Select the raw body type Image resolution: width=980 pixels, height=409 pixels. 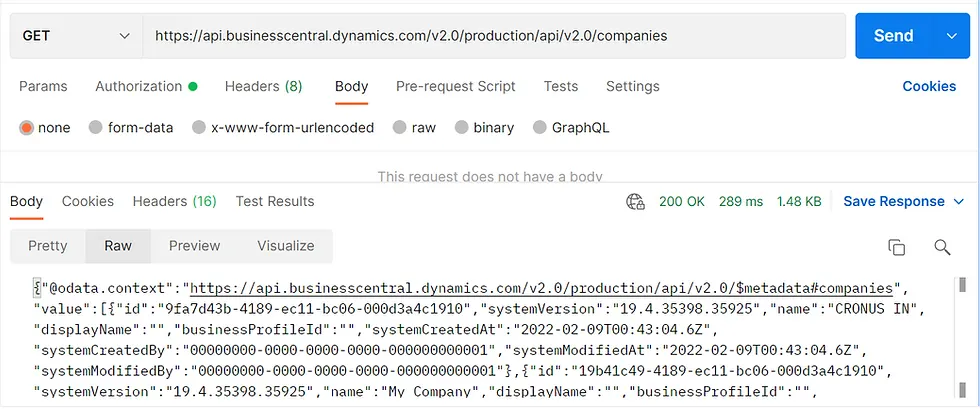pyautogui.click(x=400, y=128)
